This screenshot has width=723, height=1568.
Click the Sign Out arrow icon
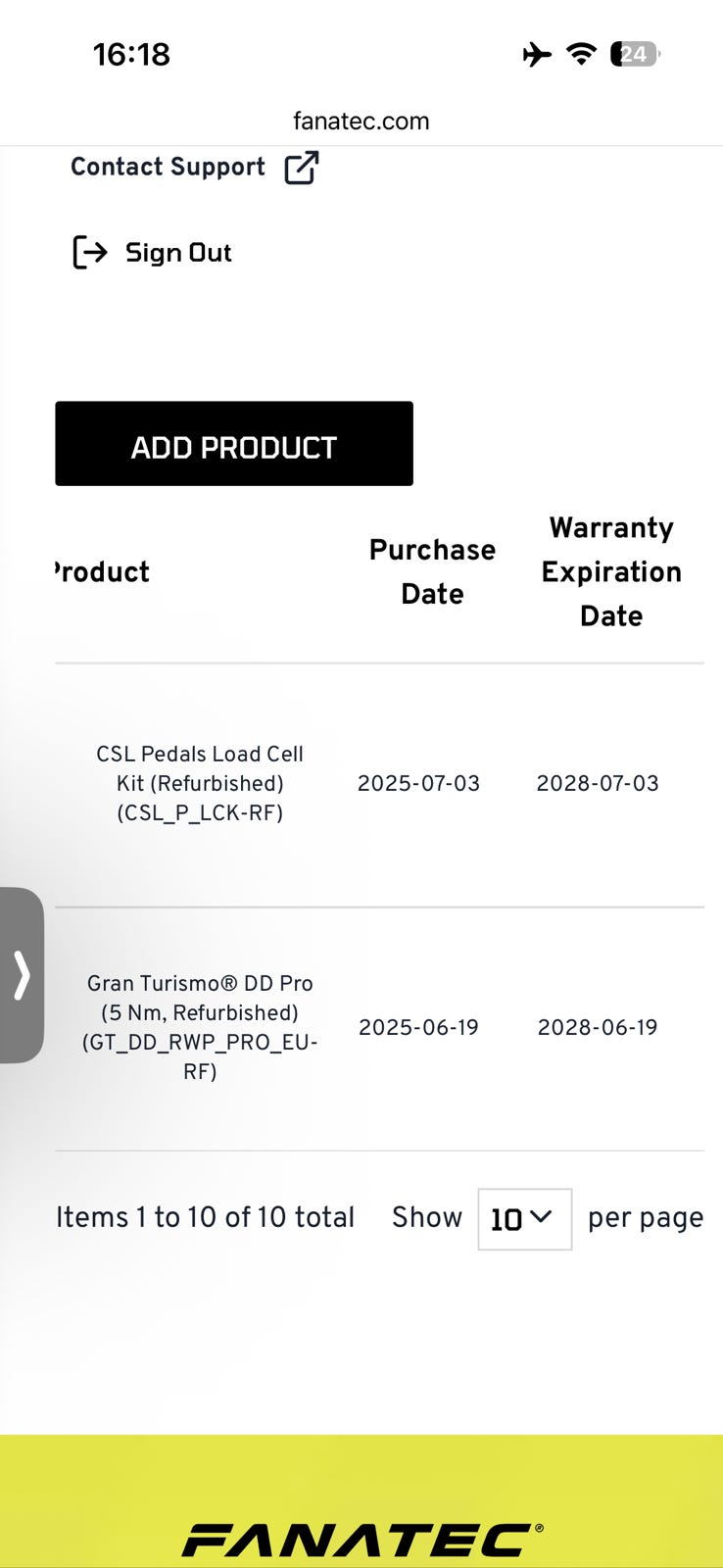[x=90, y=253]
